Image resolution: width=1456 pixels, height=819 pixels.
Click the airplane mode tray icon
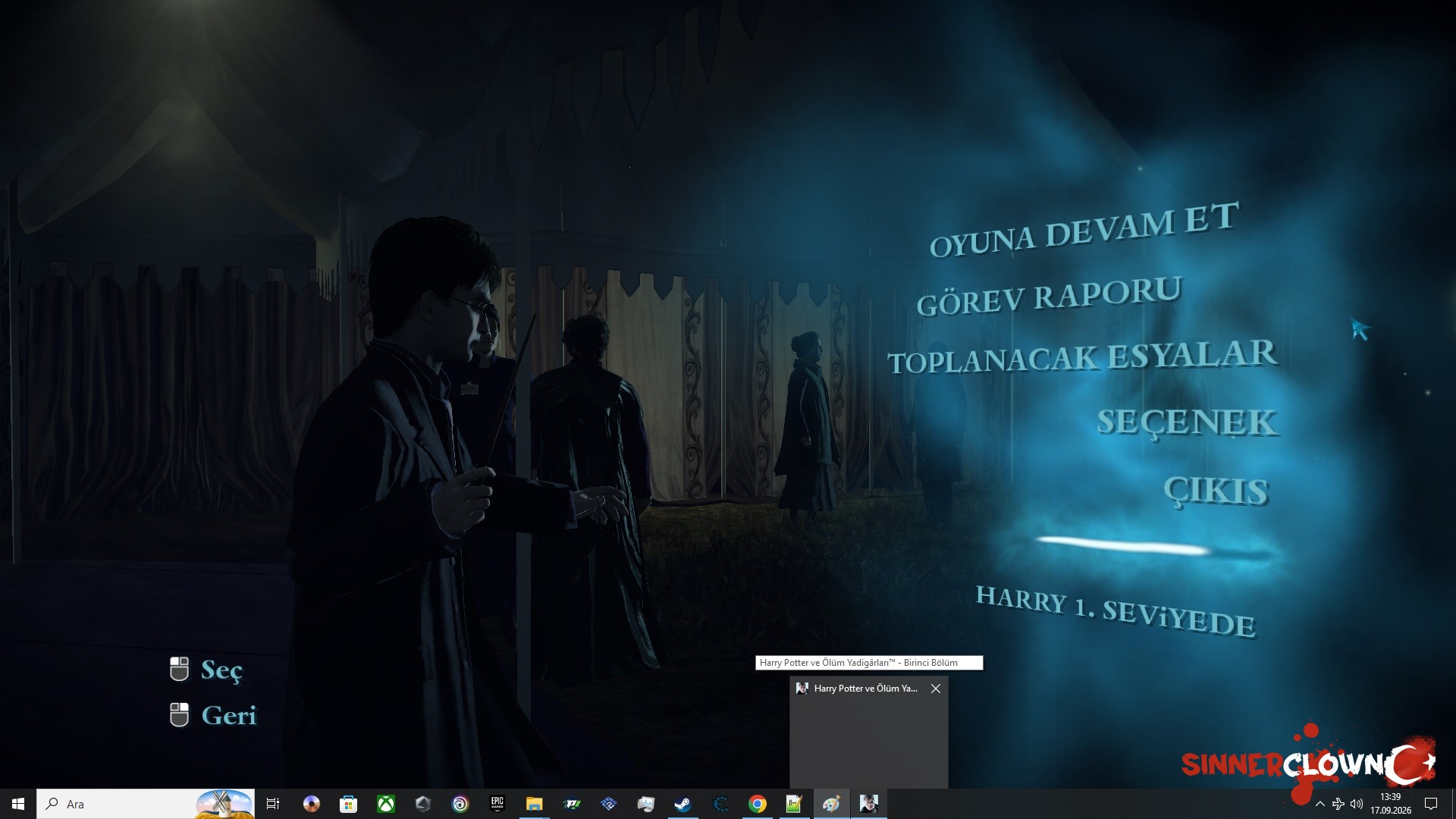click(x=1338, y=804)
